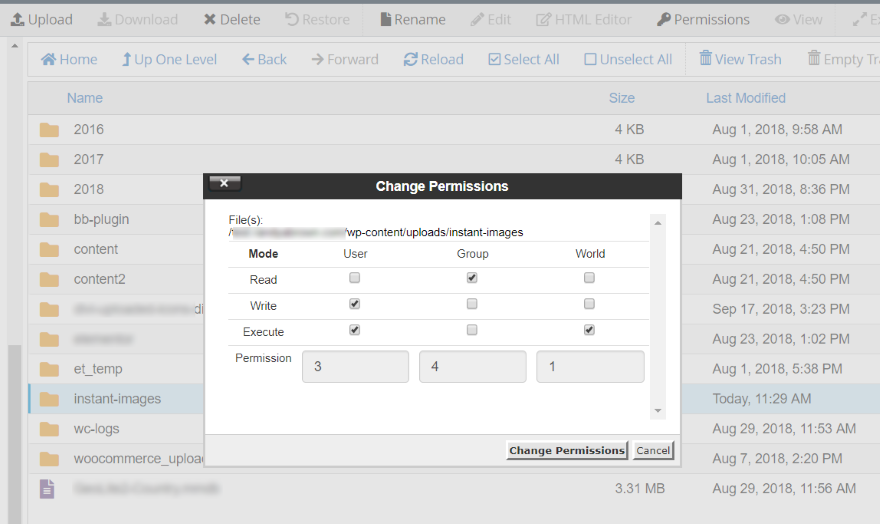Open the Permissions tool with key icon
This screenshot has width=880, height=524.
coord(703,20)
